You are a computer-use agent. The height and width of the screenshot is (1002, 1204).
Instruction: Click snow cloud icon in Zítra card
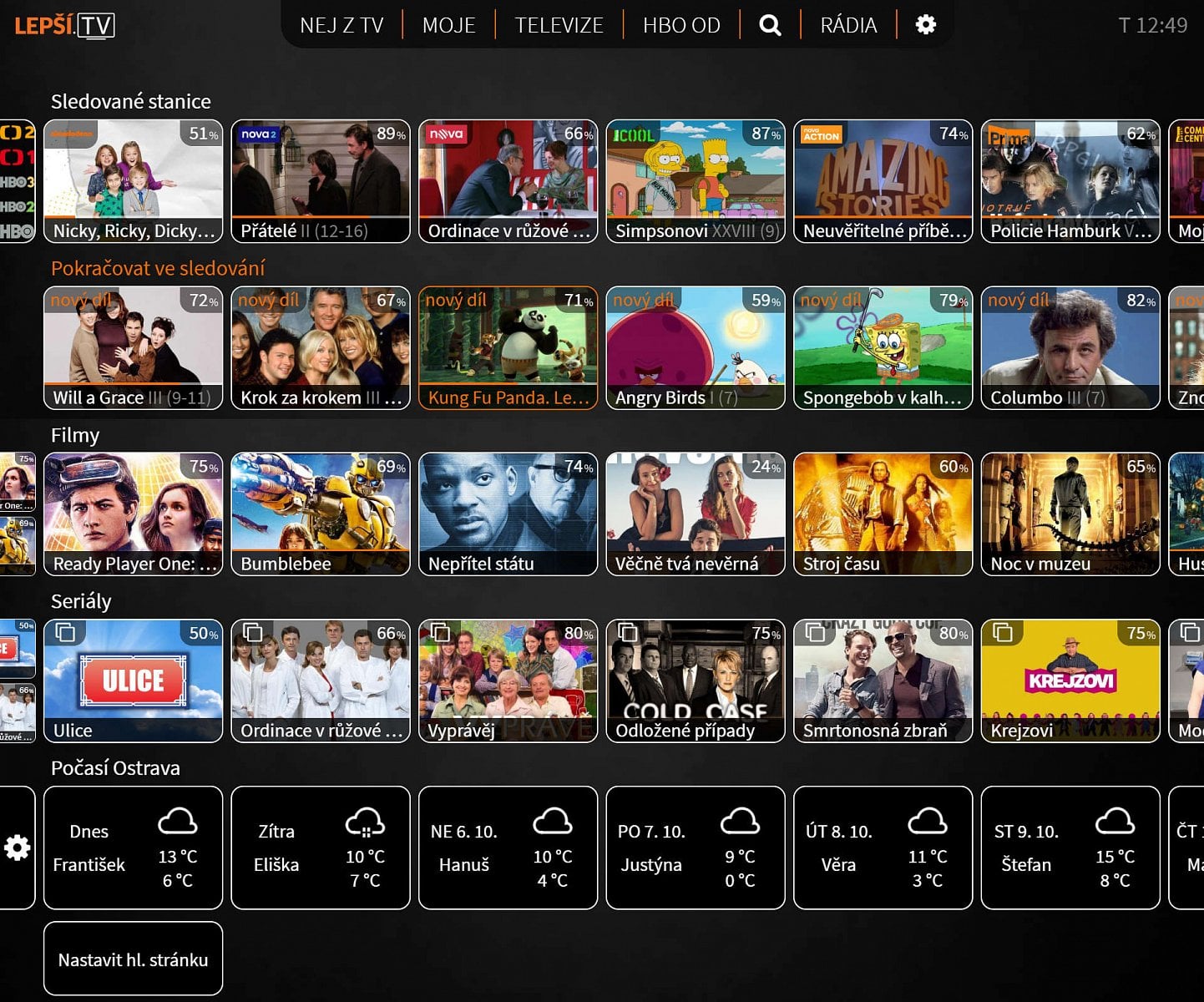[365, 823]
